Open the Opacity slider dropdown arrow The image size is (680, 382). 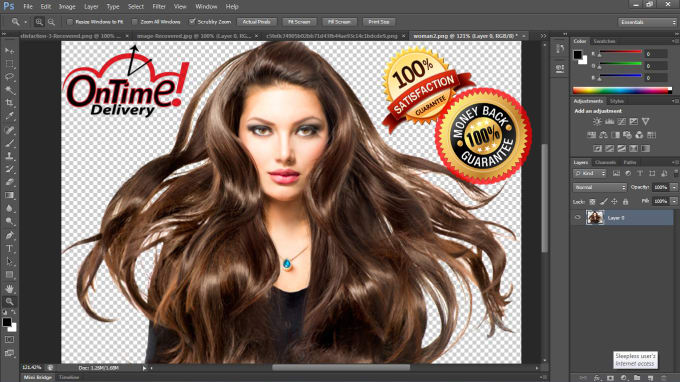click(x=674, y=187)
